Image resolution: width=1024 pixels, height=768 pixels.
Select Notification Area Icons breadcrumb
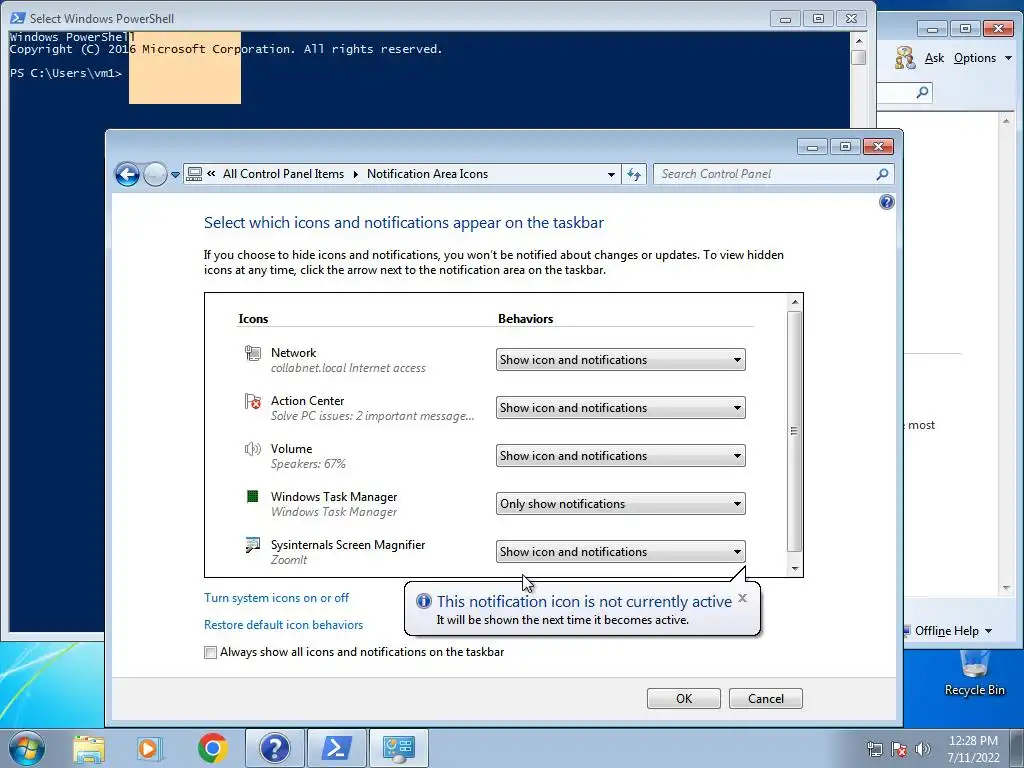tap(427, 174)
